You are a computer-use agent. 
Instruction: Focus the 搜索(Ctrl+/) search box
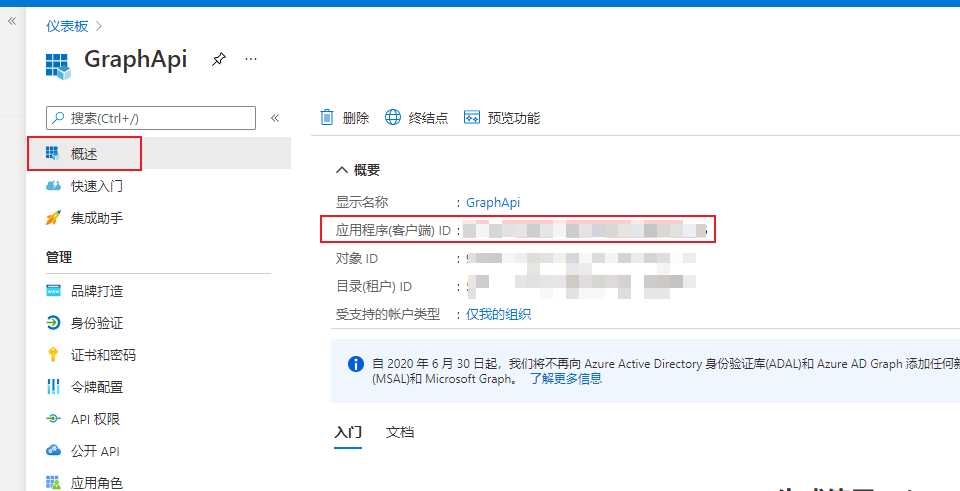tap(151, 118)
